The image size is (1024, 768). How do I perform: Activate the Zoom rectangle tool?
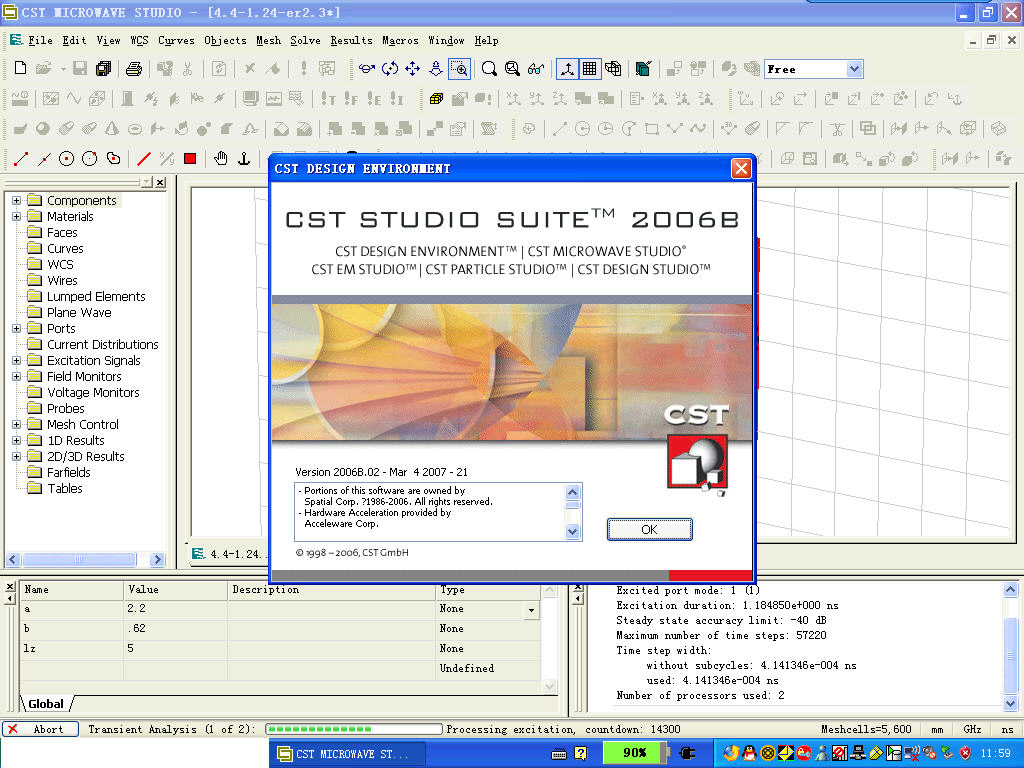[x=459, y=69]
